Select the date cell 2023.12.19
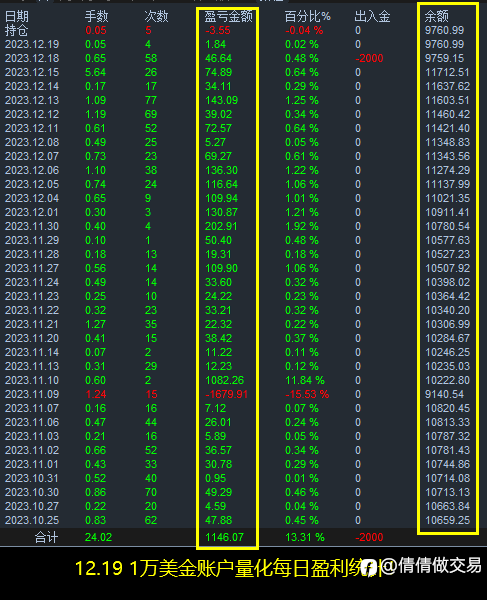Screen dimensions: 487x600 (32, 44)
